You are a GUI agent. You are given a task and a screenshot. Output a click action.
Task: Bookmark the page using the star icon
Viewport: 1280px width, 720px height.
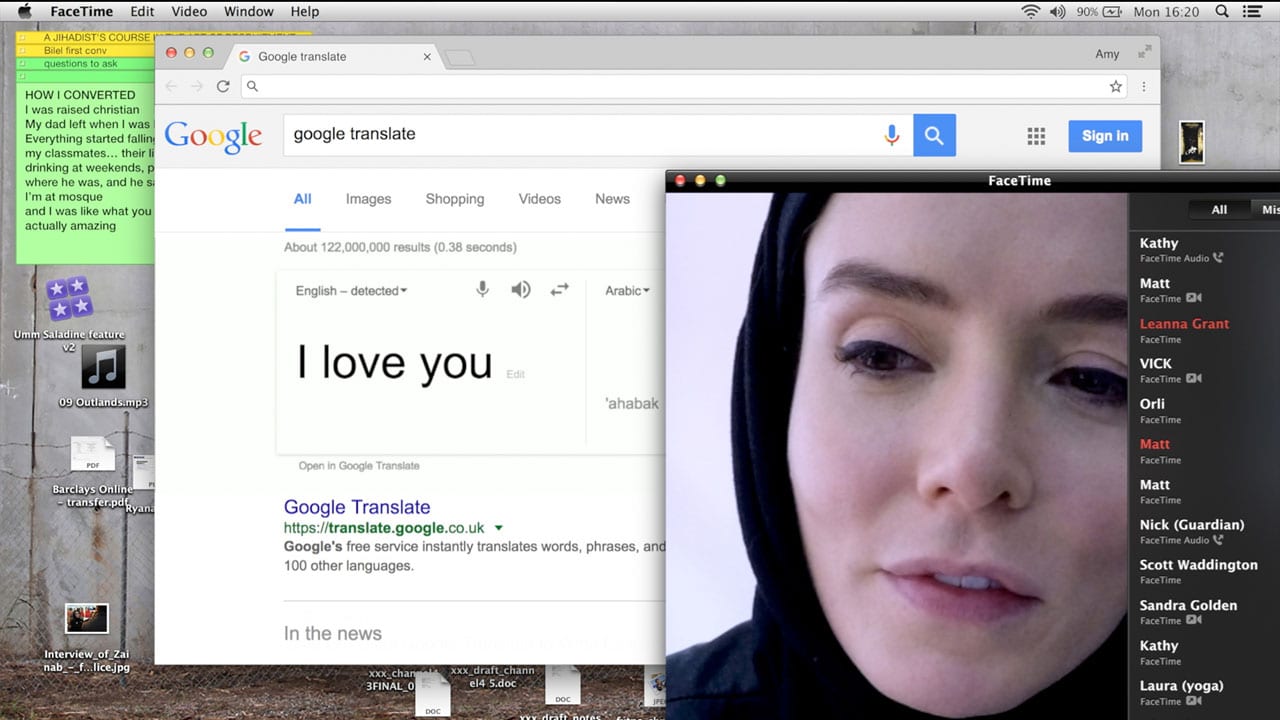[x=1115, y=87]
